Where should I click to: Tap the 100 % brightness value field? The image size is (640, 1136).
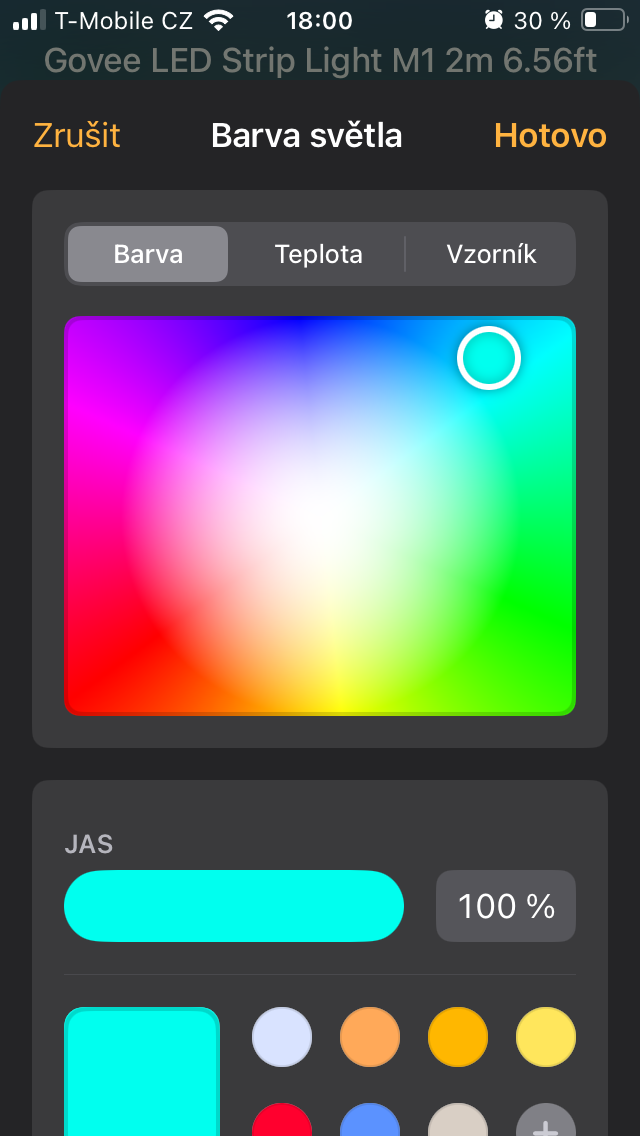pyautogui.click(x=506, y=906)
